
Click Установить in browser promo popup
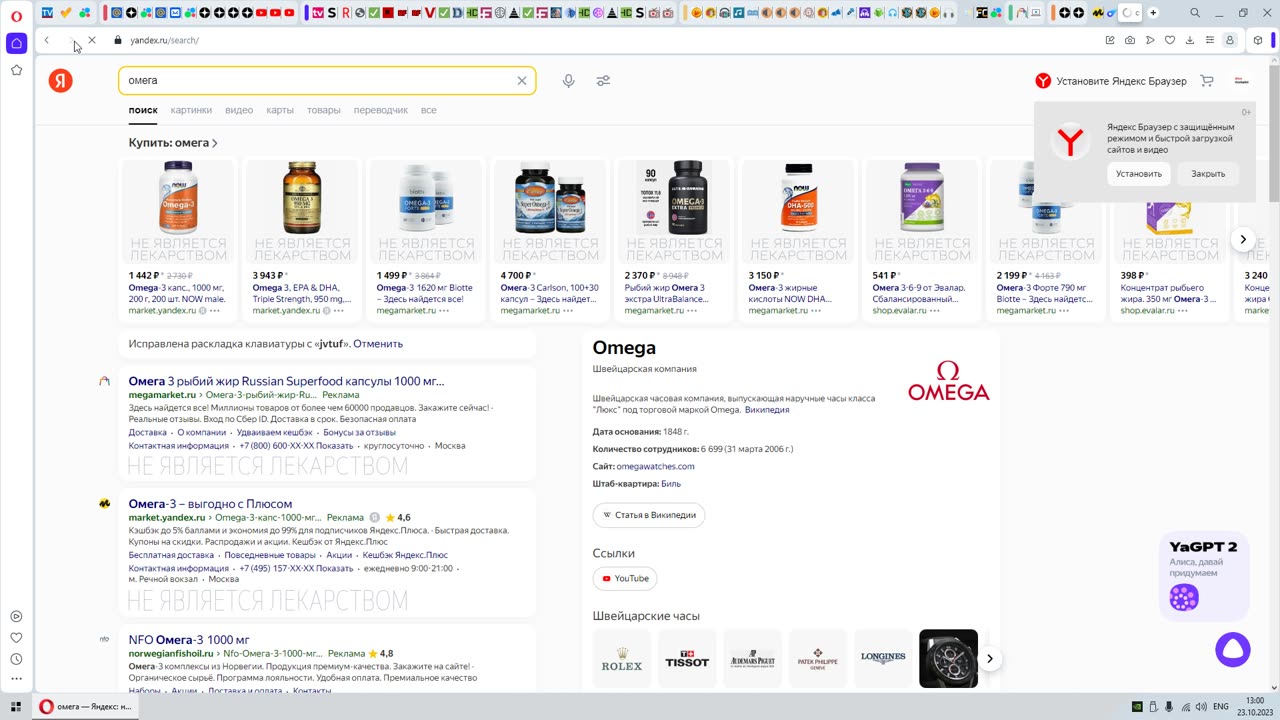[x=1139, y=174]
